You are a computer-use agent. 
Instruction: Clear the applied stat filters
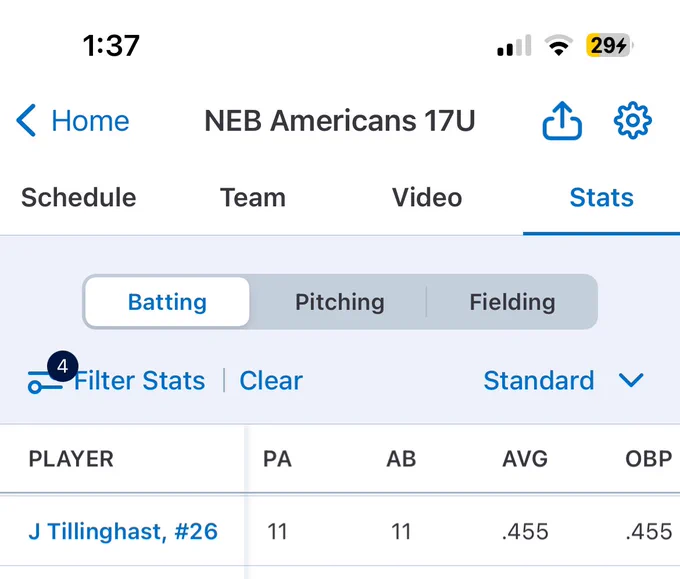pos(271,381)
